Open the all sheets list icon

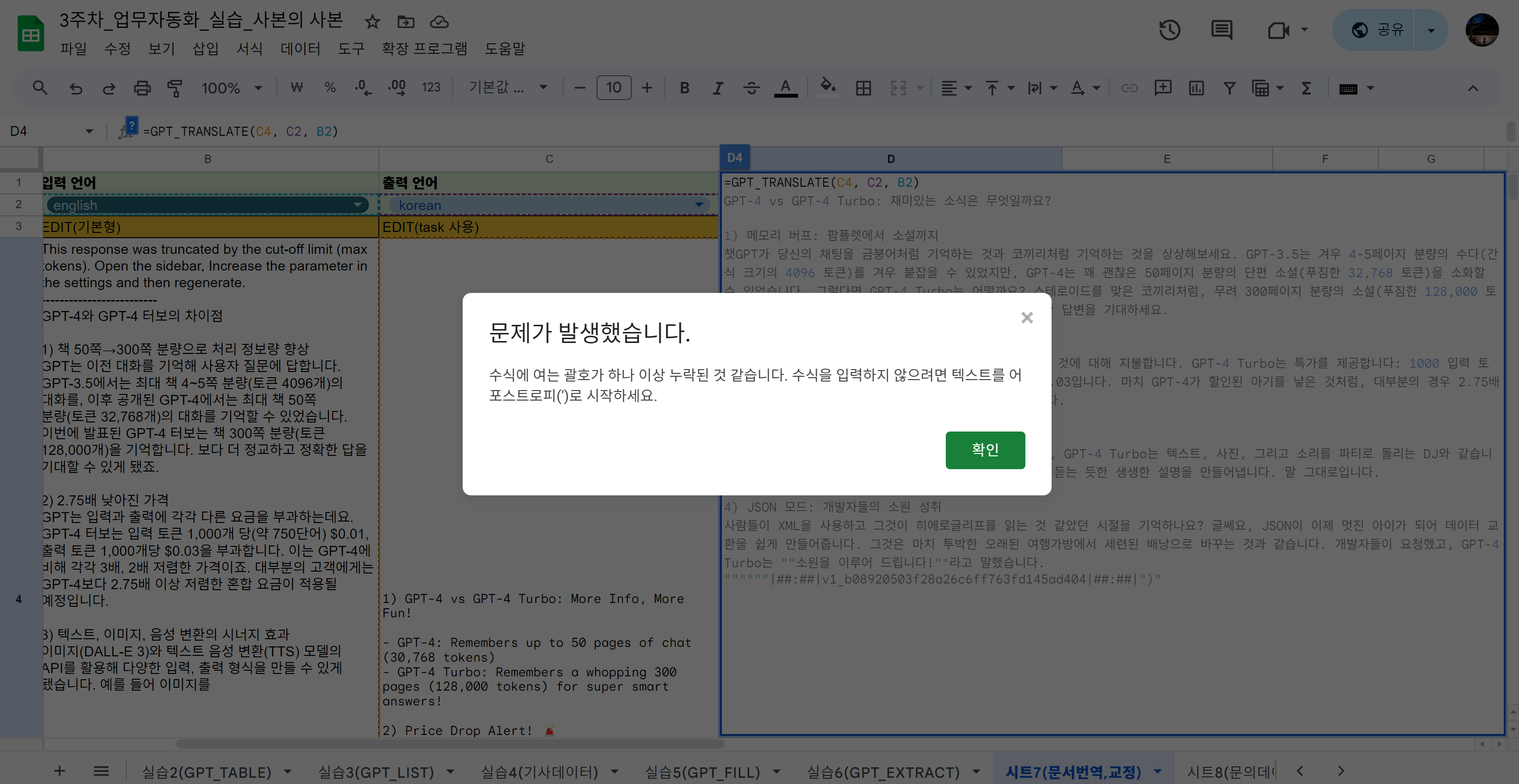click(101, 771)
